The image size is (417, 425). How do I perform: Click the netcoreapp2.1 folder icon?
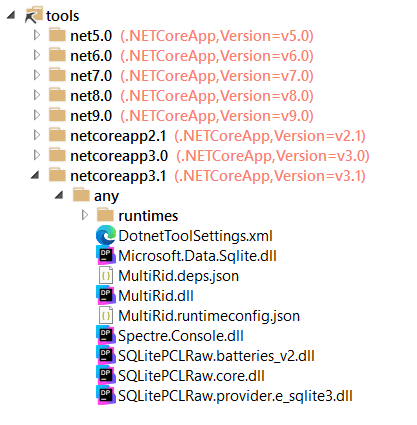pyautogui.click(x=57, y=135)
